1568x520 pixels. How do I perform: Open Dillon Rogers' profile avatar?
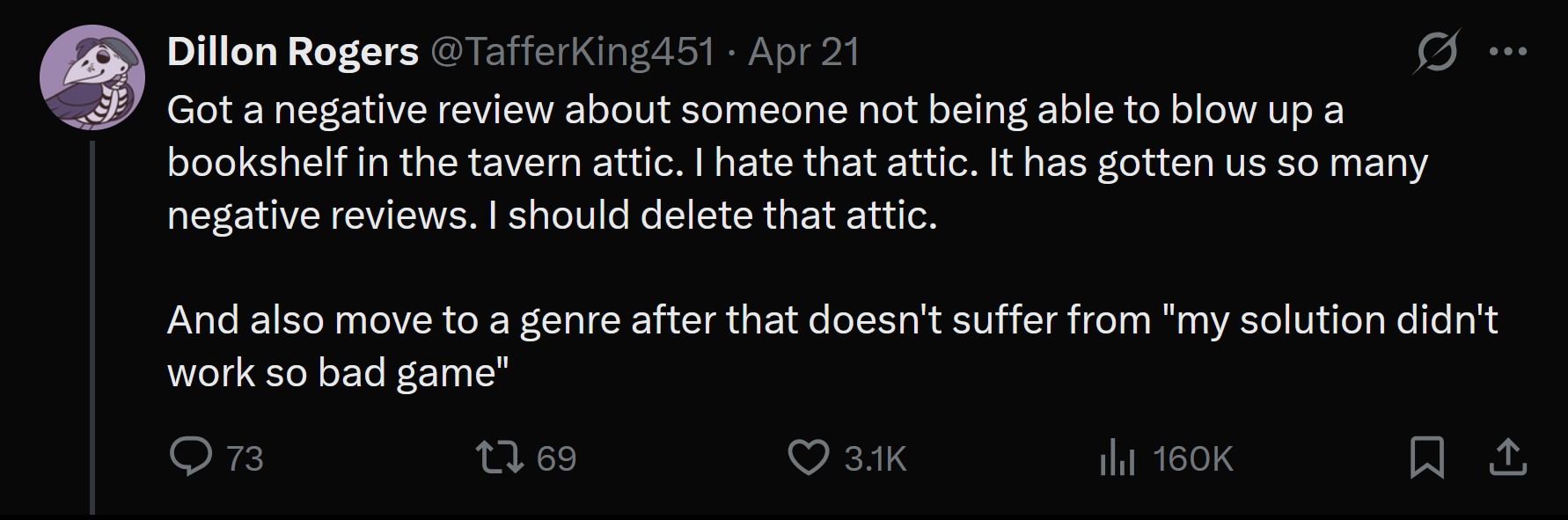click(x=92, y=78)
